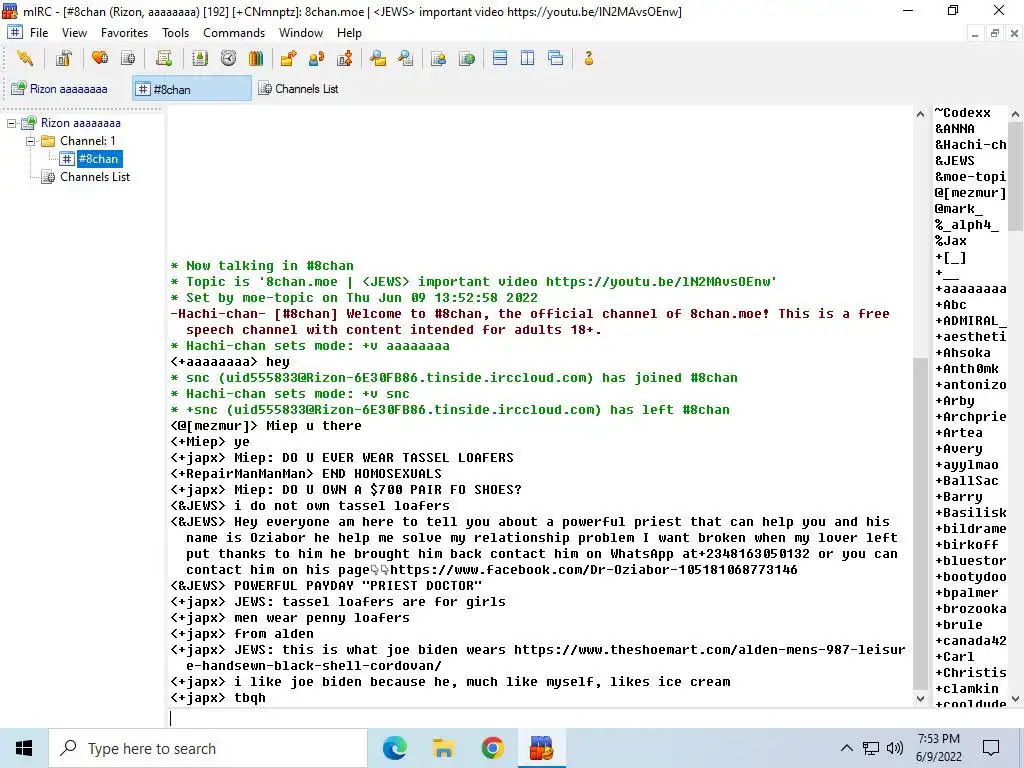1024x768 pixels.
Task: Open DCC Options toolbar icon
Action: [x=345, y=59]
